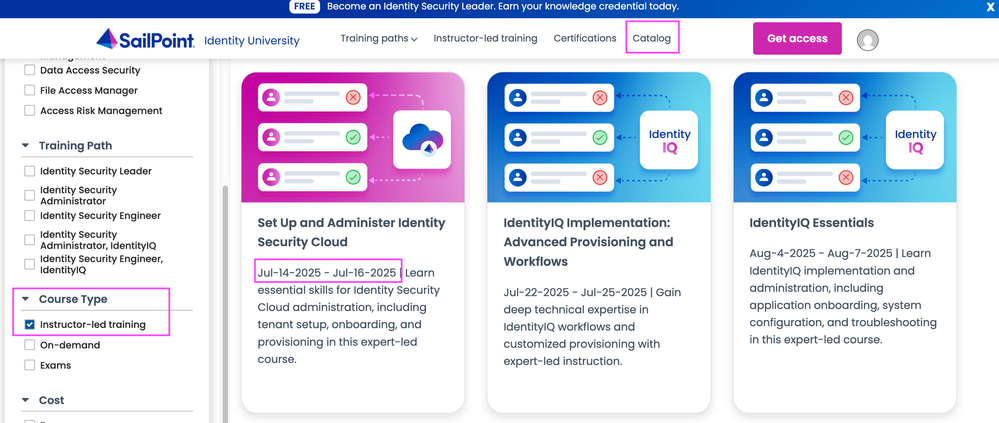The width and height of the screenshot is (999, 423).
Task: Go to the Catalog tab
Action: 651,39
